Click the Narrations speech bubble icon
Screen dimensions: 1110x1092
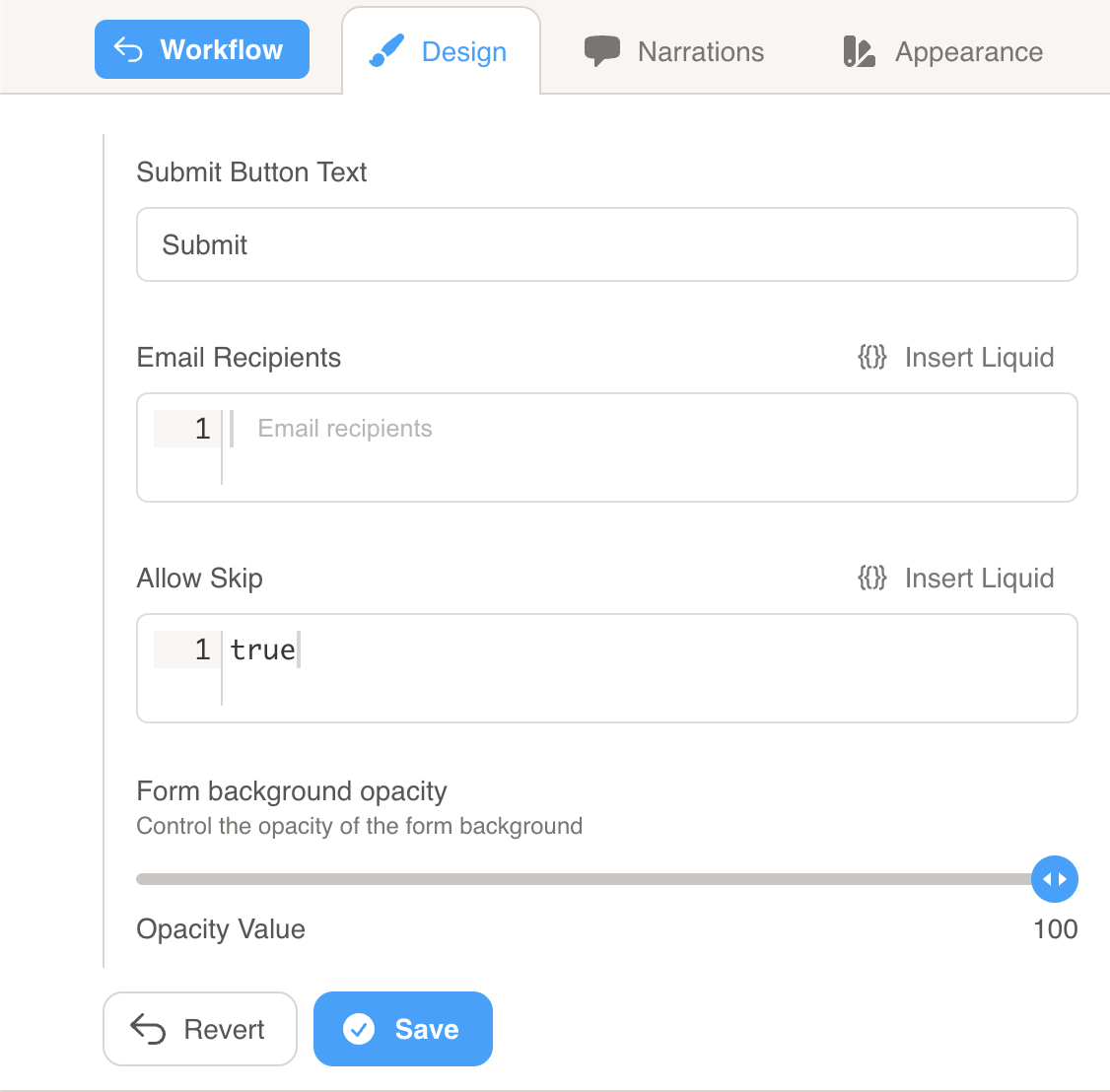[x=601, y=51]
